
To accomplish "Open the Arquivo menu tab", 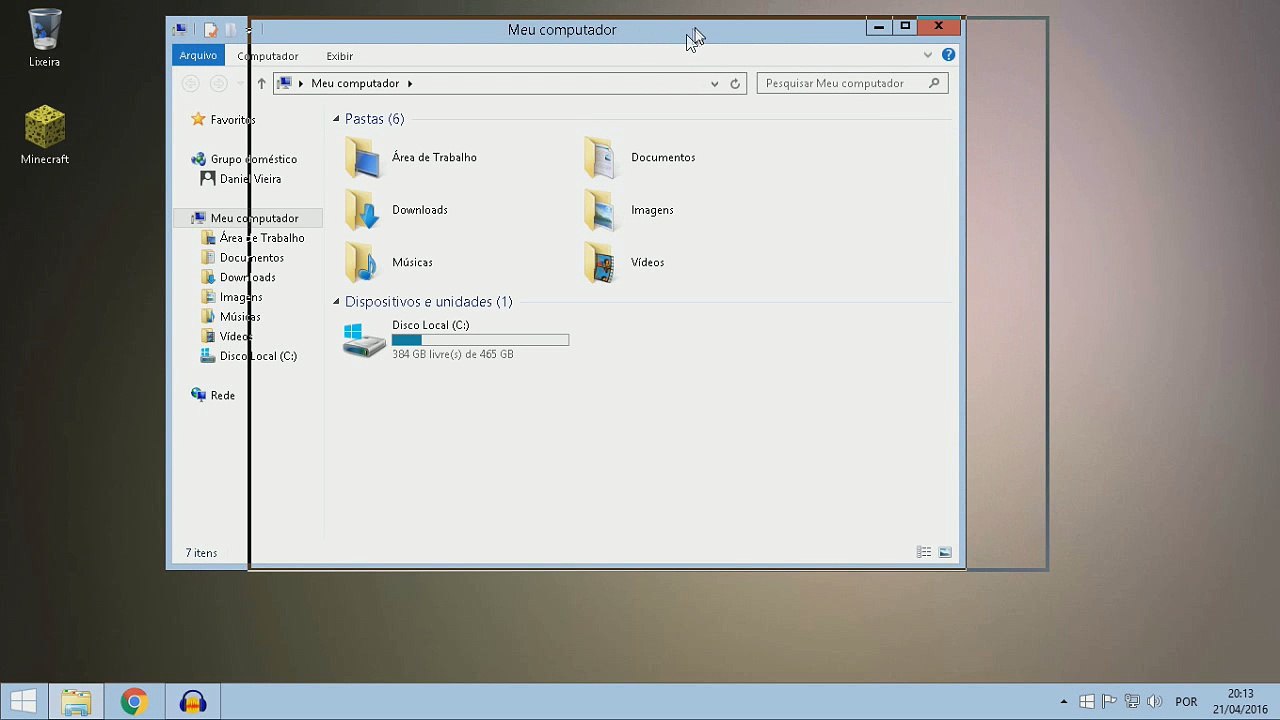I will pos(198,56).
